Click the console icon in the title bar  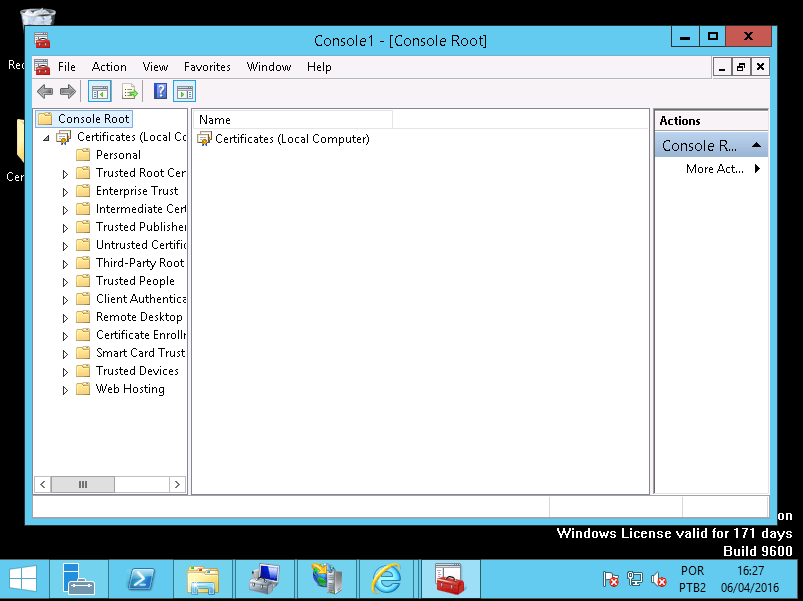pyautogui.click(x=43, y=40)
